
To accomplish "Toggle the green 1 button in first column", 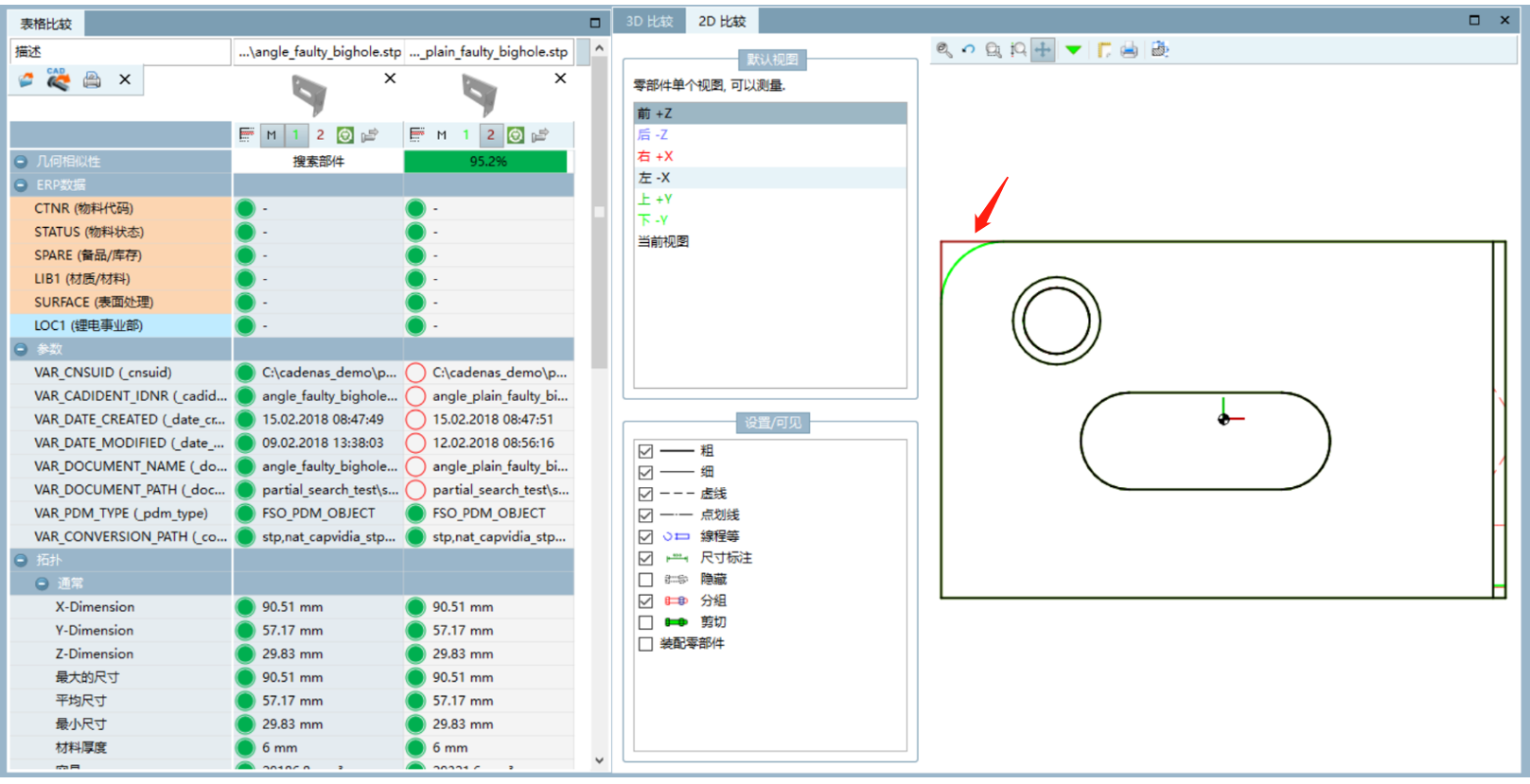I will coord(295,135).
